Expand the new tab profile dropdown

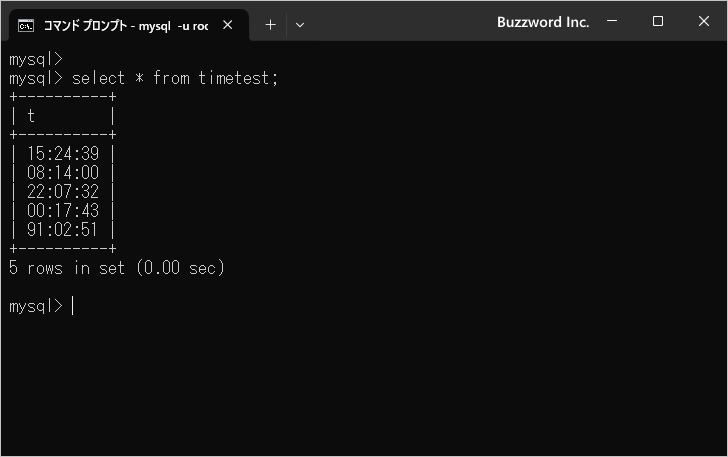300,25
